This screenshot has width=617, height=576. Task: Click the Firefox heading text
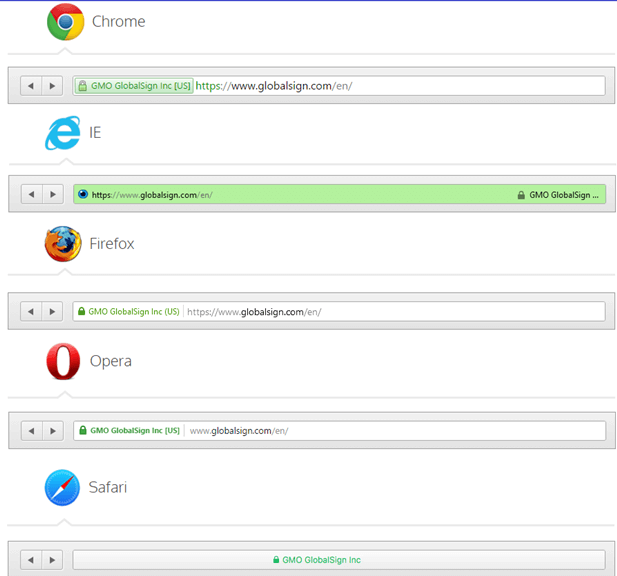[x=112, y=244]
